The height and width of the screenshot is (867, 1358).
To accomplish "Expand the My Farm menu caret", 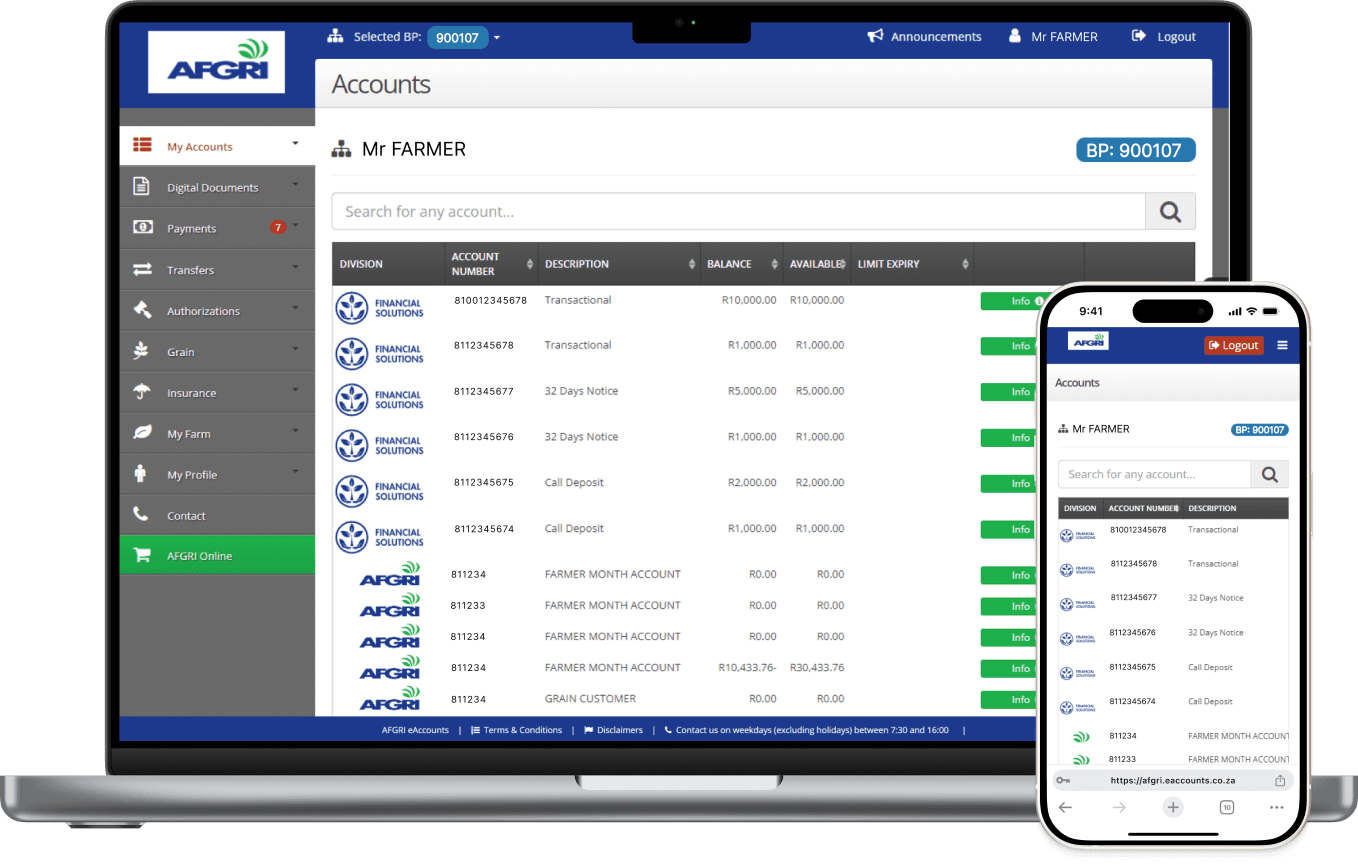I will click(295, 431).
